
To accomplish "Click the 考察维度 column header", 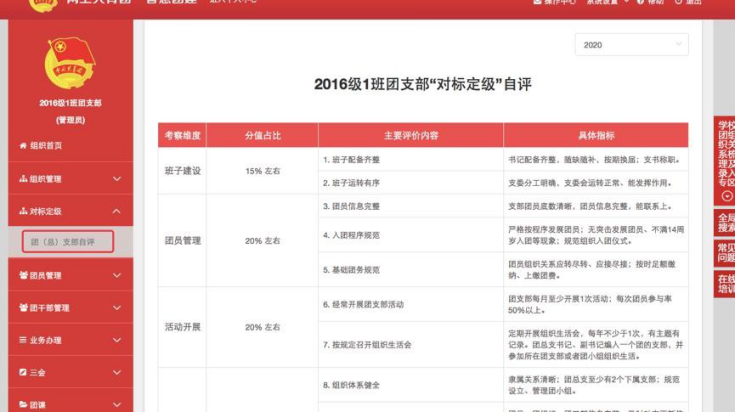I will tap(182, 136).
